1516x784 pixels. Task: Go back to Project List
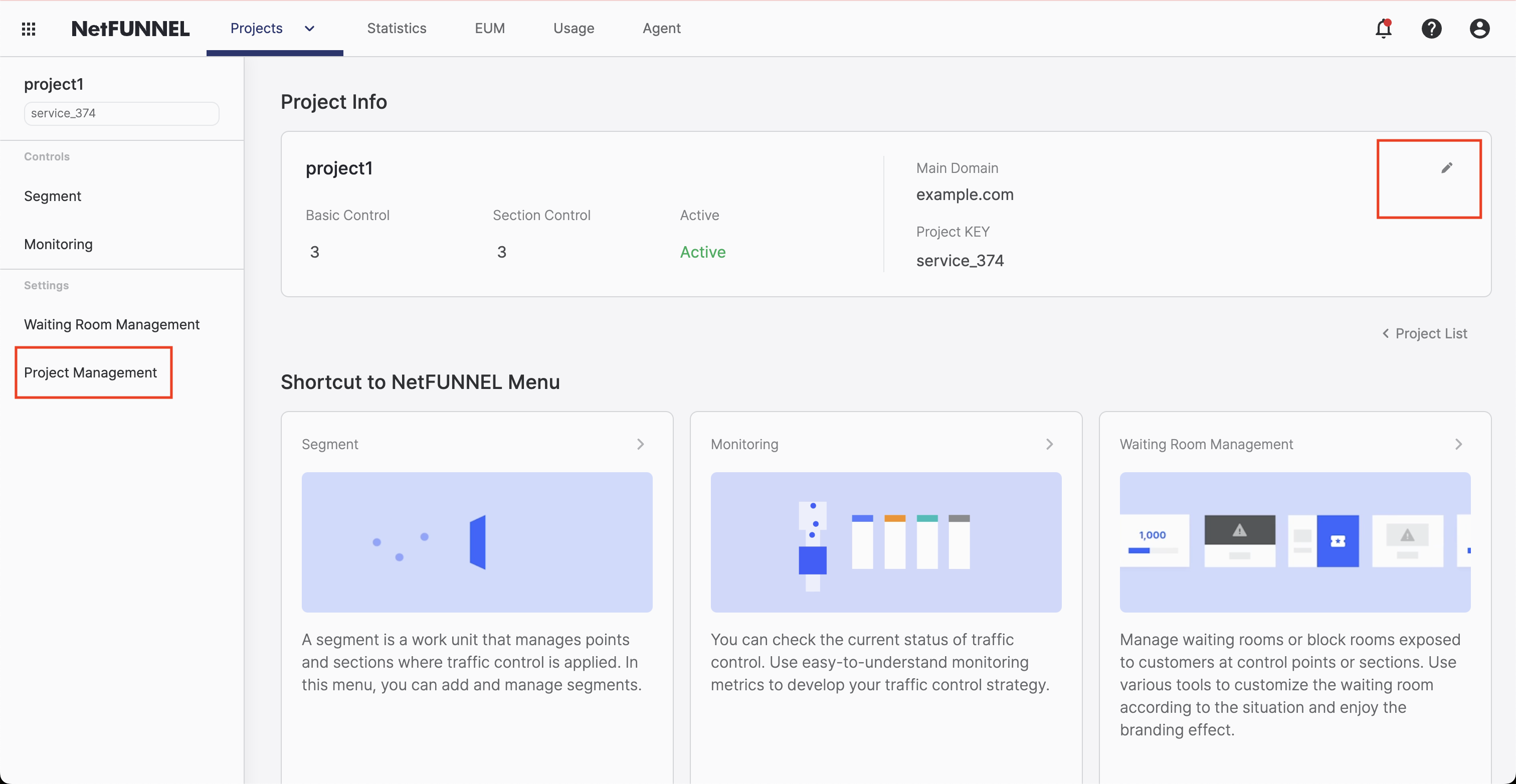(x=1424, y=334)
